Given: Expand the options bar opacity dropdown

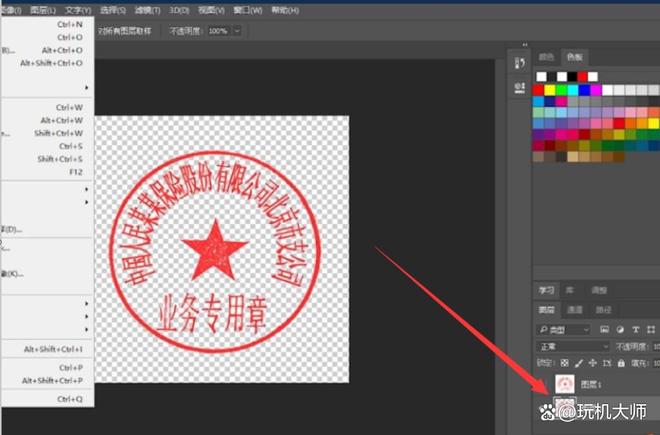Looking at the screenshot, I should [x=236, y=31].
